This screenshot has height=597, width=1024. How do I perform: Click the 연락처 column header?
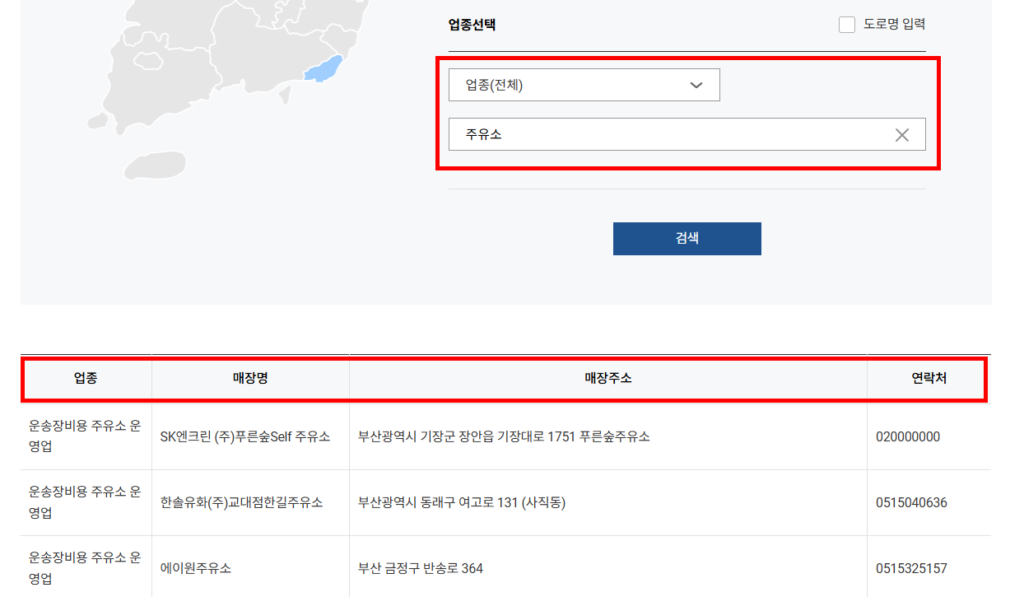pyautogui.click(x=928, y=379)
